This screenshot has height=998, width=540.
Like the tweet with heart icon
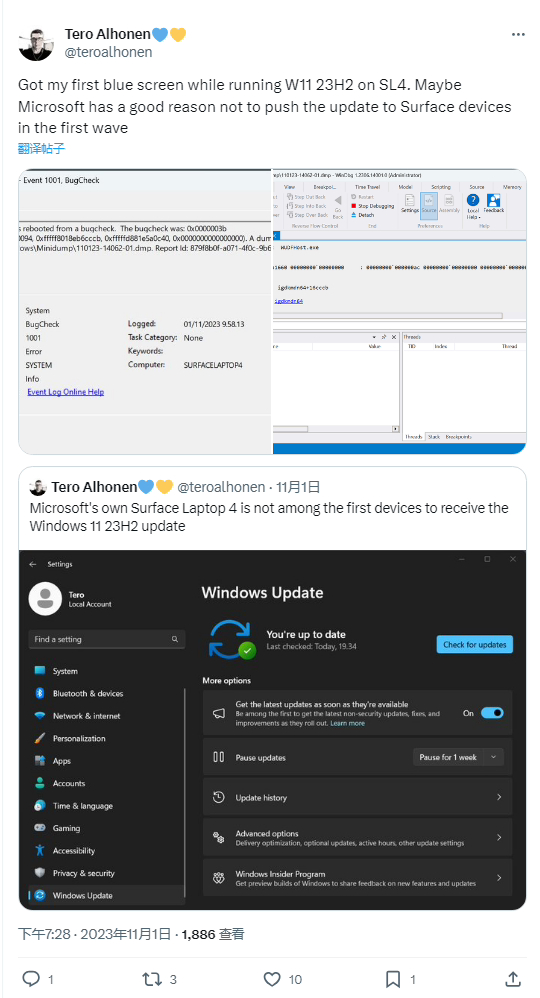273,978
